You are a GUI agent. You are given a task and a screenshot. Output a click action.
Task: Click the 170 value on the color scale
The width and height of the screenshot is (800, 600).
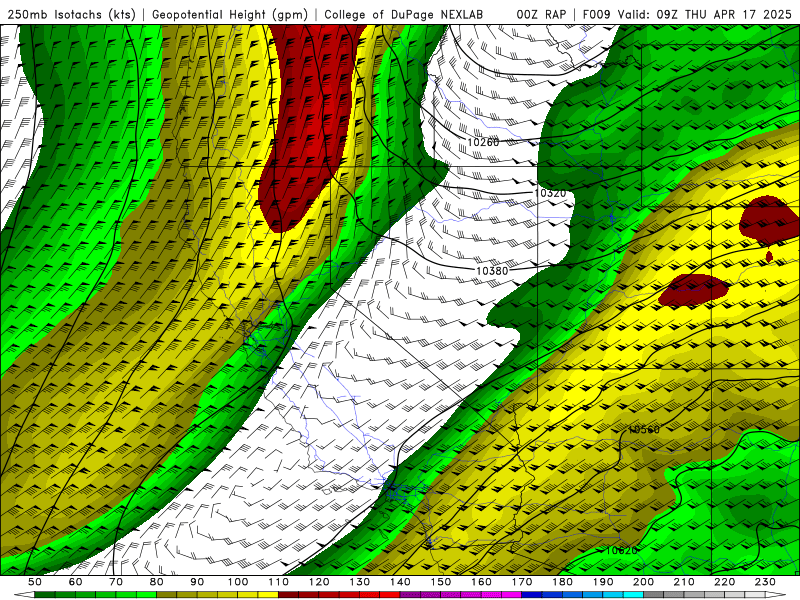click(522, 582)
